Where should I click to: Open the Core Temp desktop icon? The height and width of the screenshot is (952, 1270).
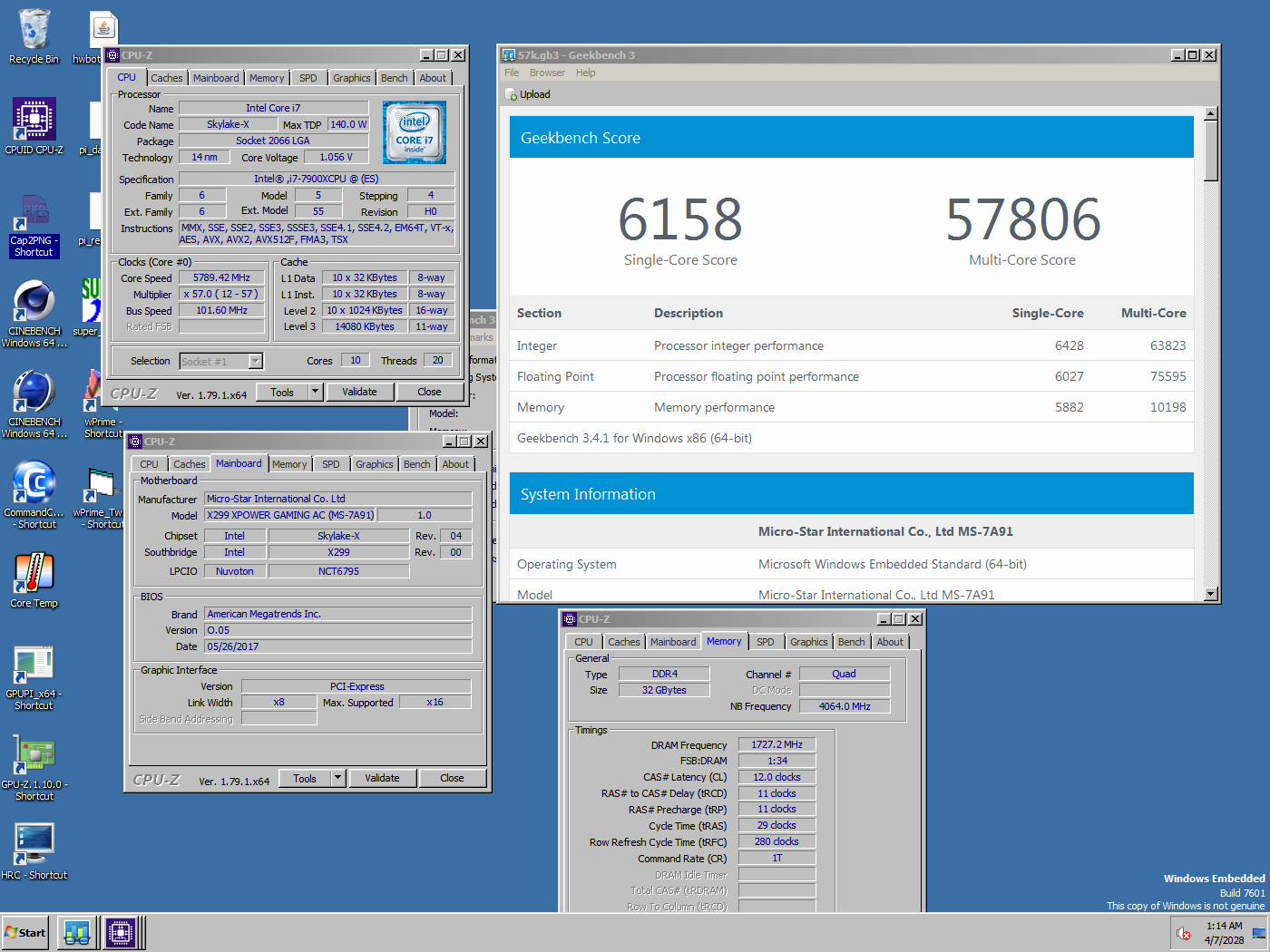pyautogui.click(x=34, y=580)
